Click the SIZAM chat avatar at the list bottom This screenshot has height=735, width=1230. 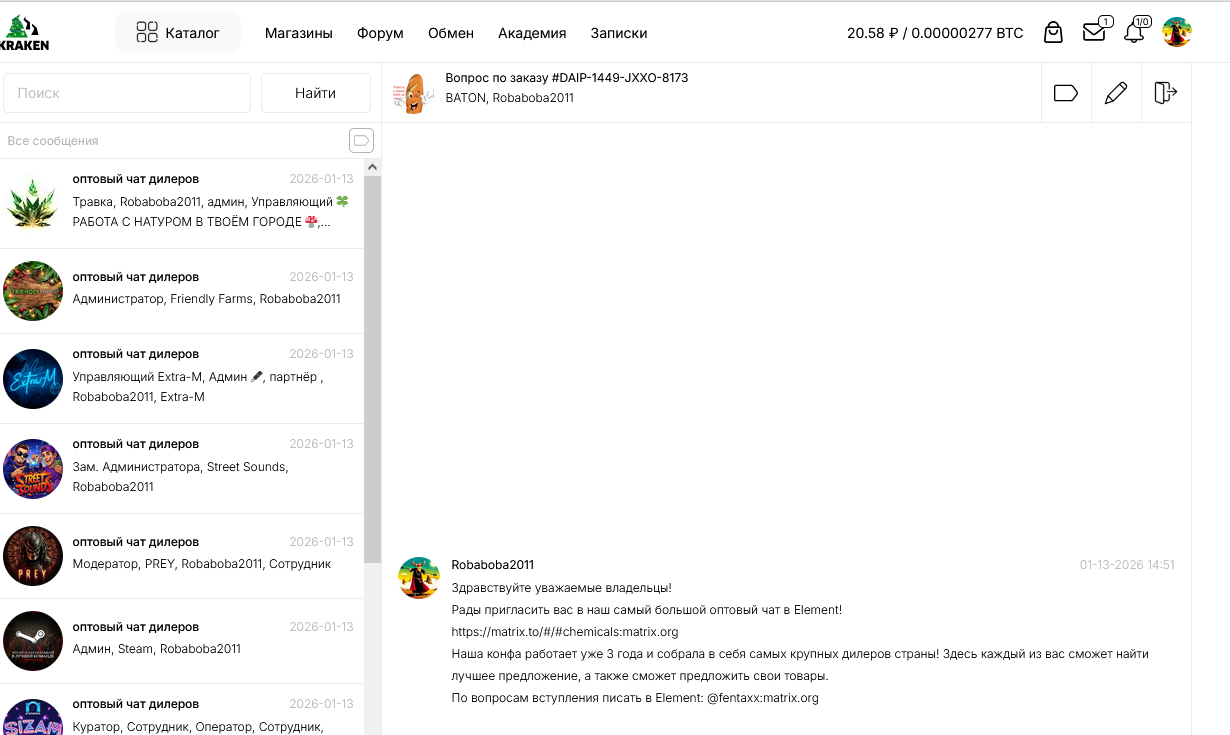click(33, 717)
